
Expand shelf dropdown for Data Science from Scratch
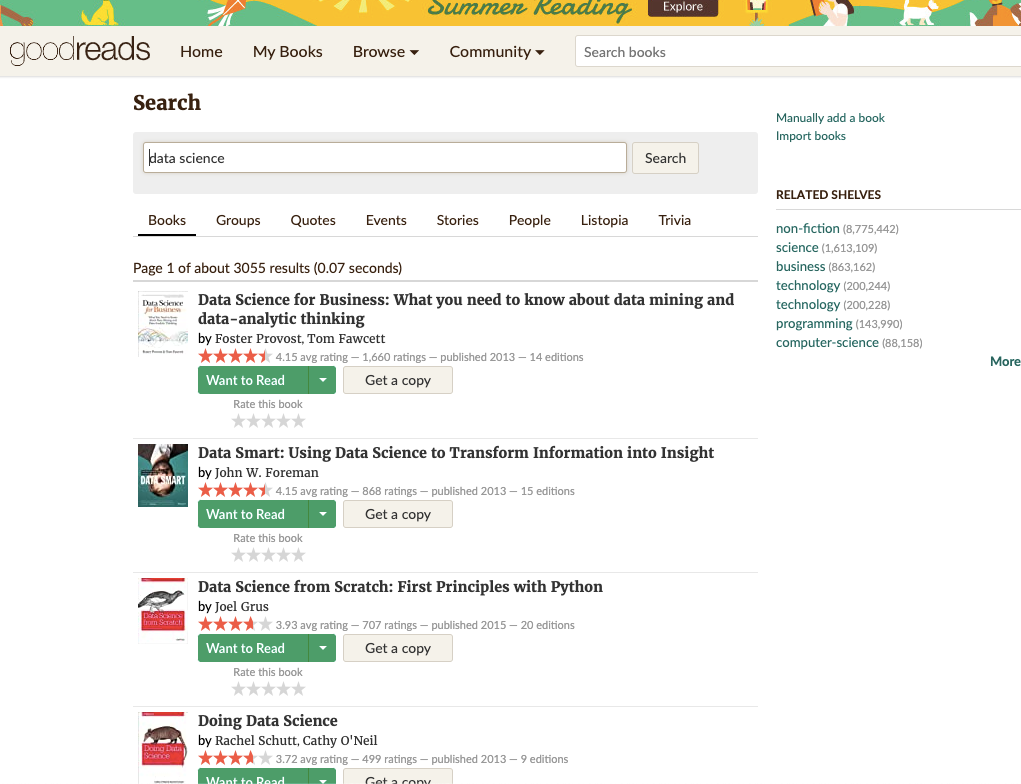tap(322, 648)
